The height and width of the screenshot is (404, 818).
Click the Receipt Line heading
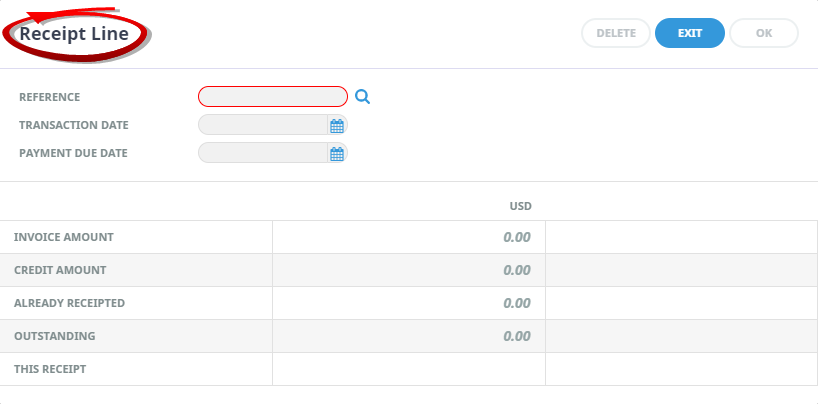coord(74,34)
